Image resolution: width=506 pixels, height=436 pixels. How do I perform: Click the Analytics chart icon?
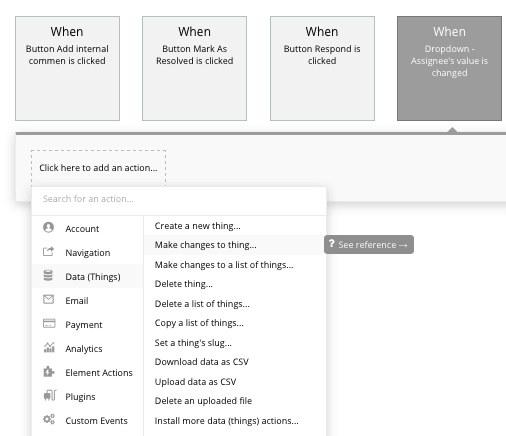pos(49,347)
